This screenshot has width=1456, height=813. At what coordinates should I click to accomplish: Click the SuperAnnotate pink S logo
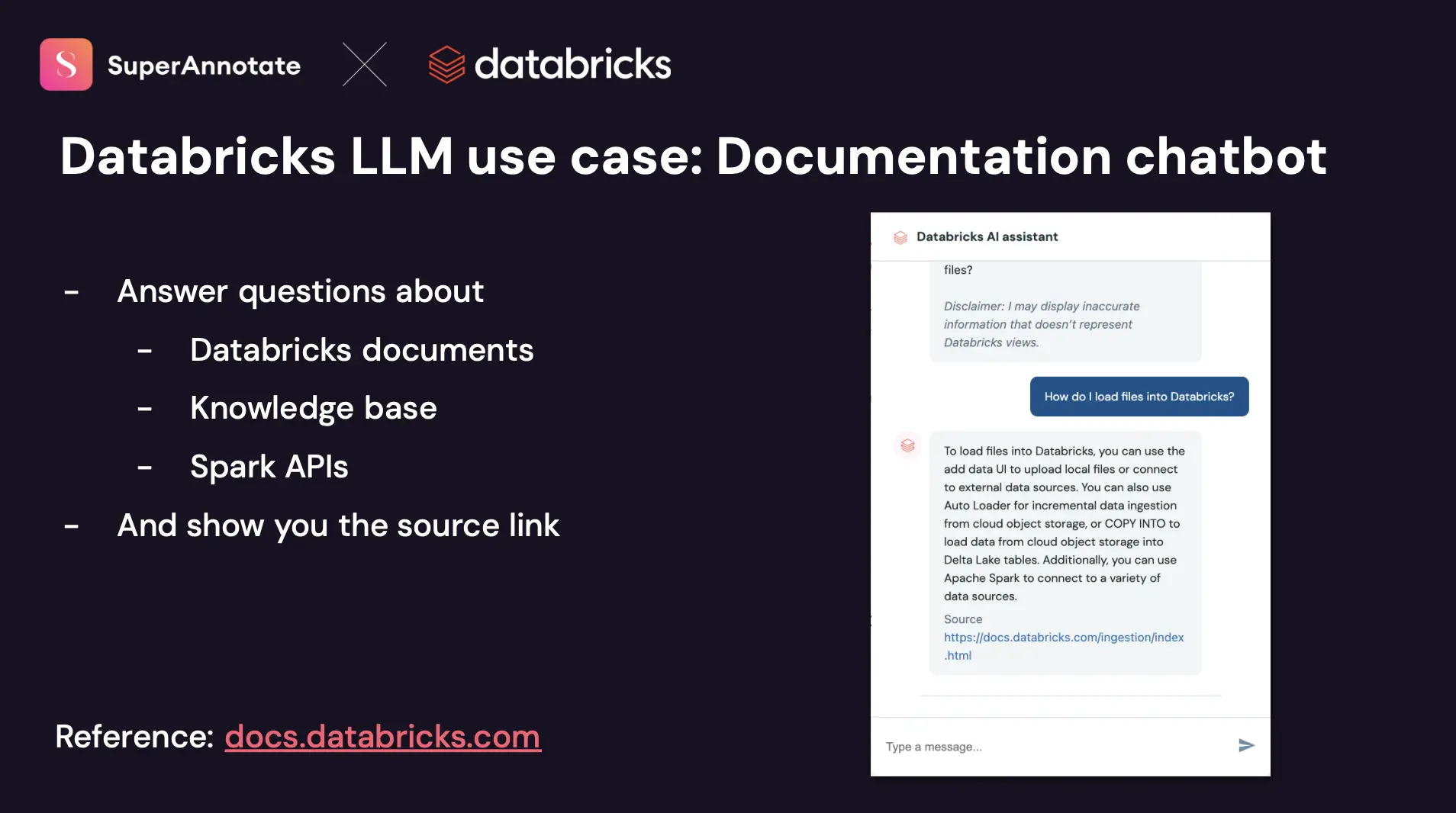click(x=66, y=65)
